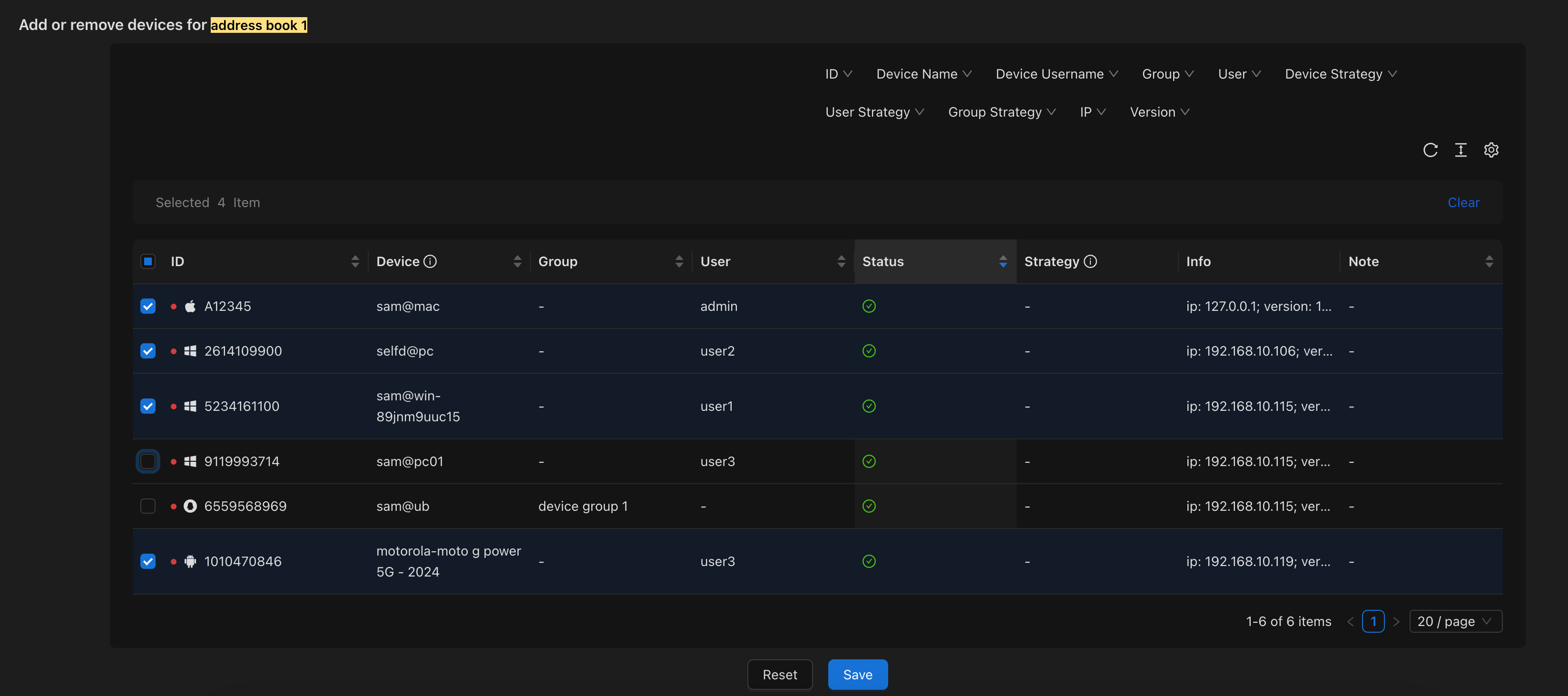Click status check icon for motorola device

point(869,561)
